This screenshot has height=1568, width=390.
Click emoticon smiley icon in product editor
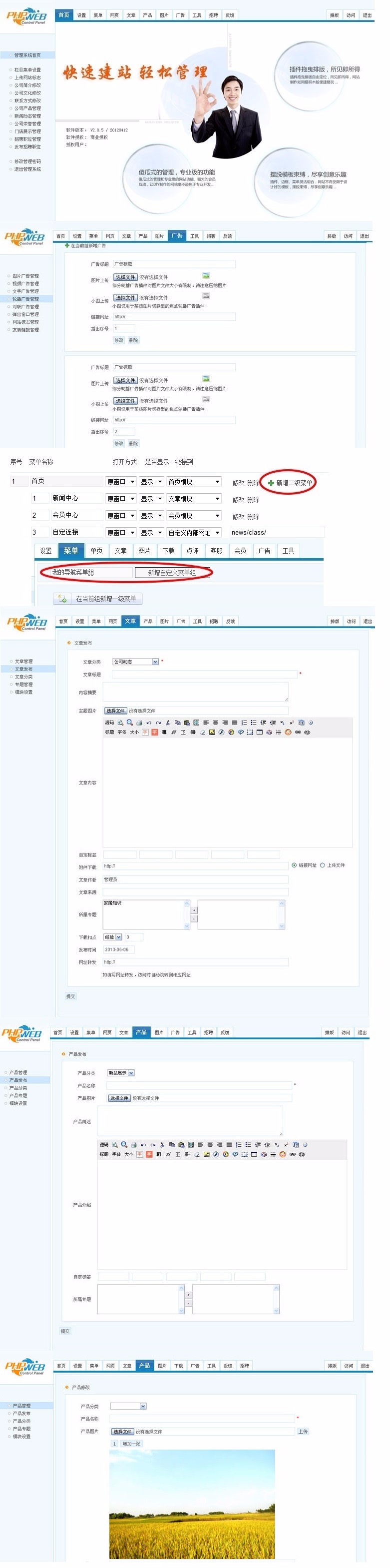pos(282,1154)
